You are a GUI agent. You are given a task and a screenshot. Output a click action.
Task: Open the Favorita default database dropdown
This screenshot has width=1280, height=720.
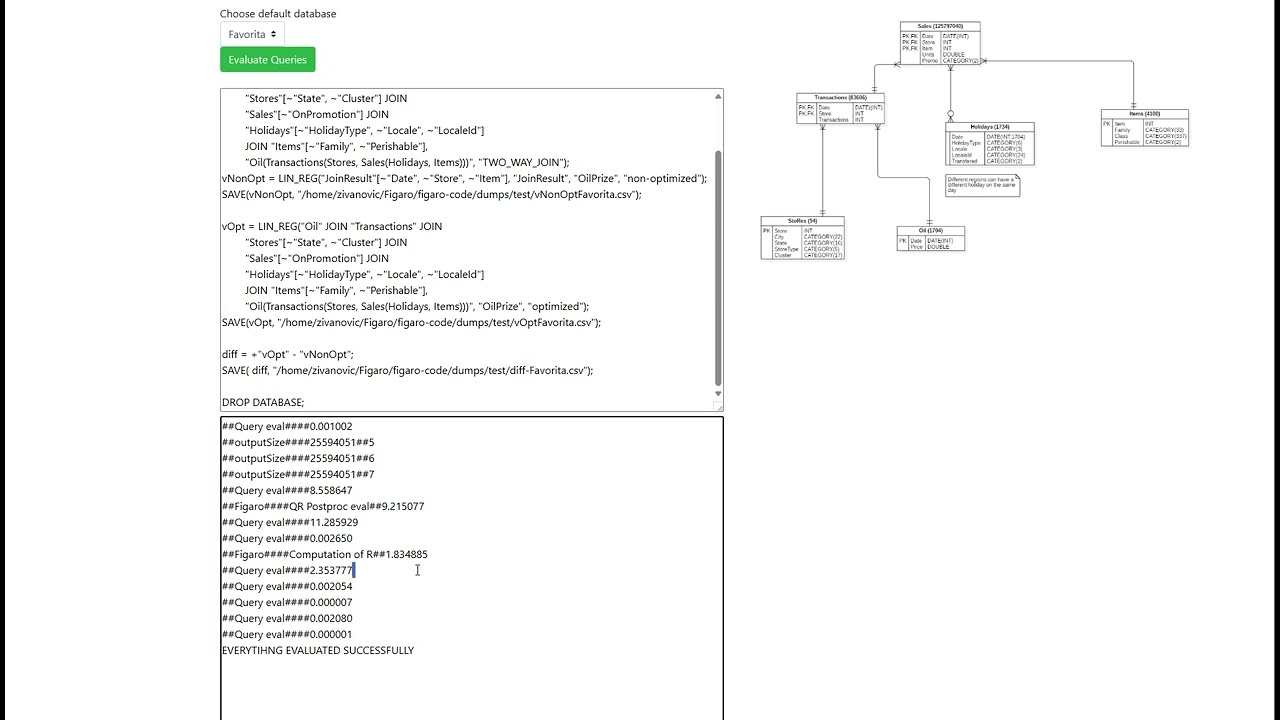252,34
